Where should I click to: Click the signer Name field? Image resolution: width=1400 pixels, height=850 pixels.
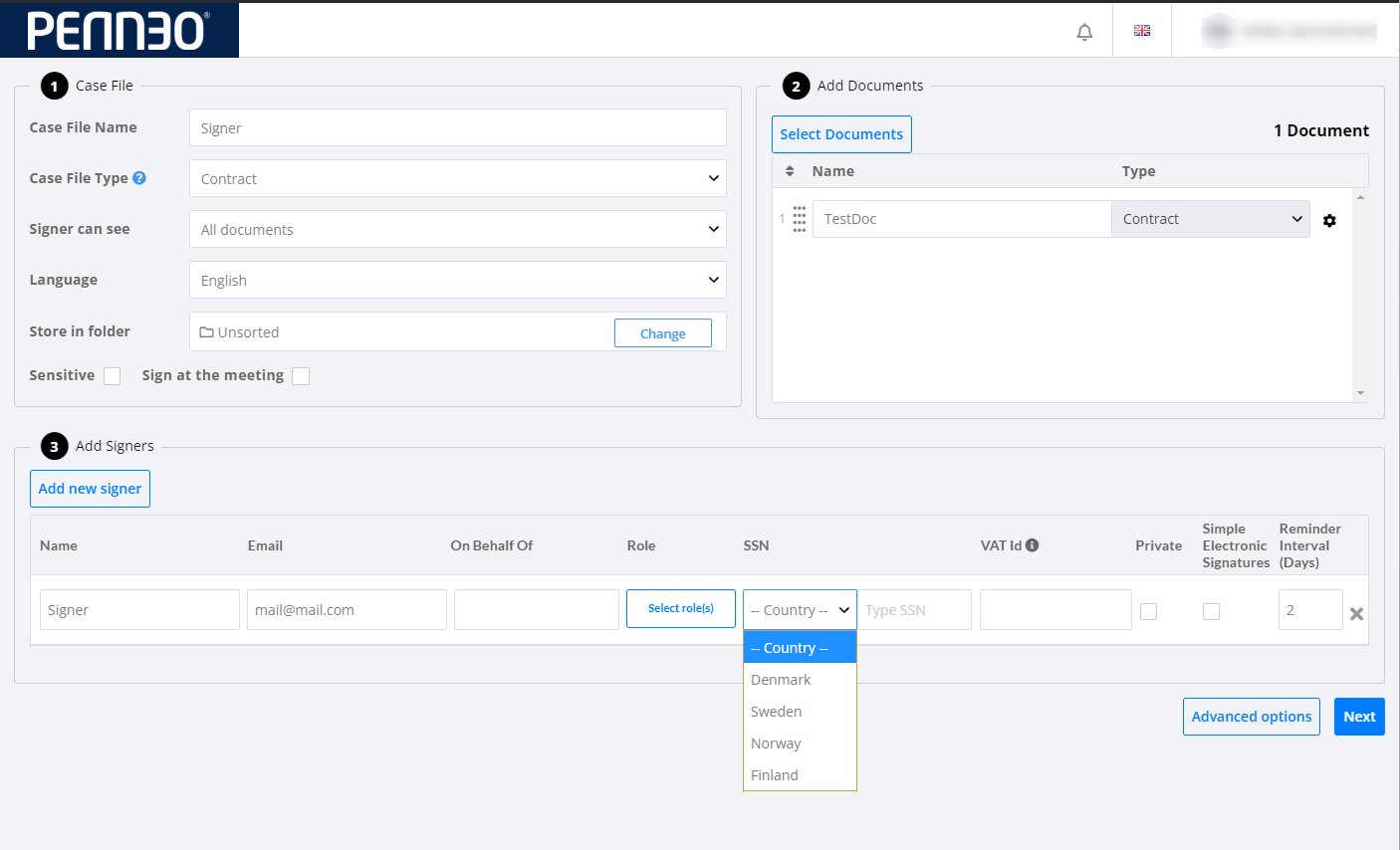139,609
